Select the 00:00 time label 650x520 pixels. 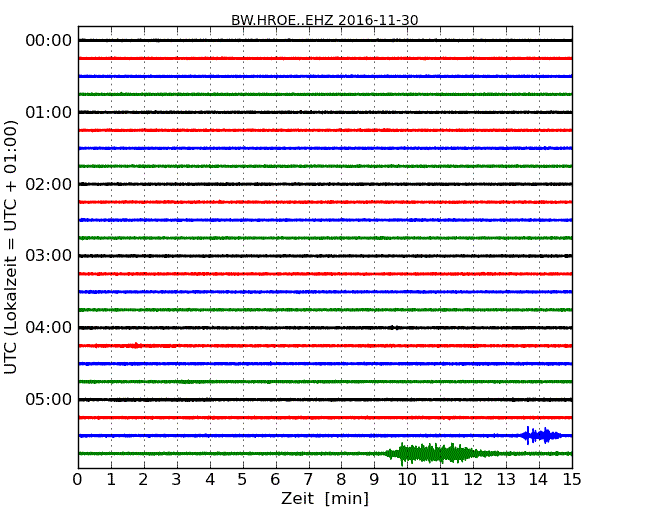click(49, 41)
